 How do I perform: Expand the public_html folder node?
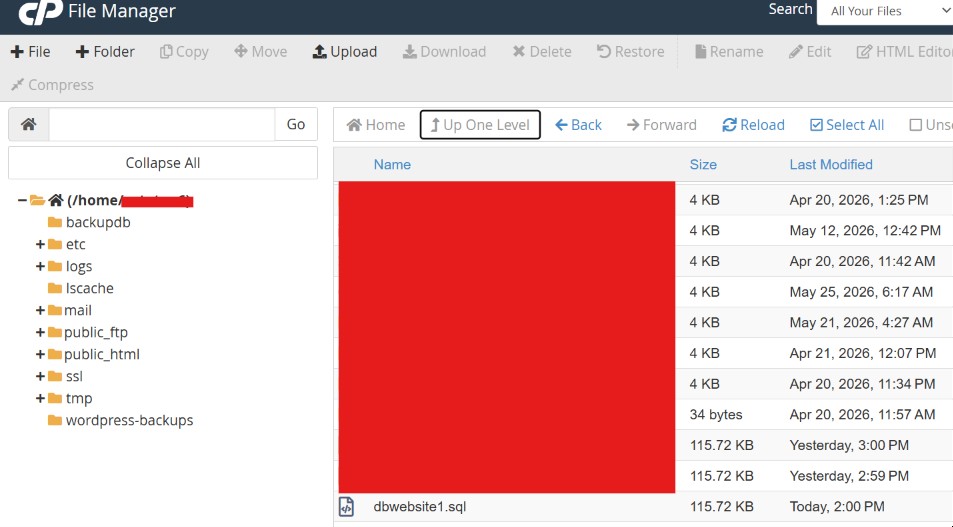[40, 354]
